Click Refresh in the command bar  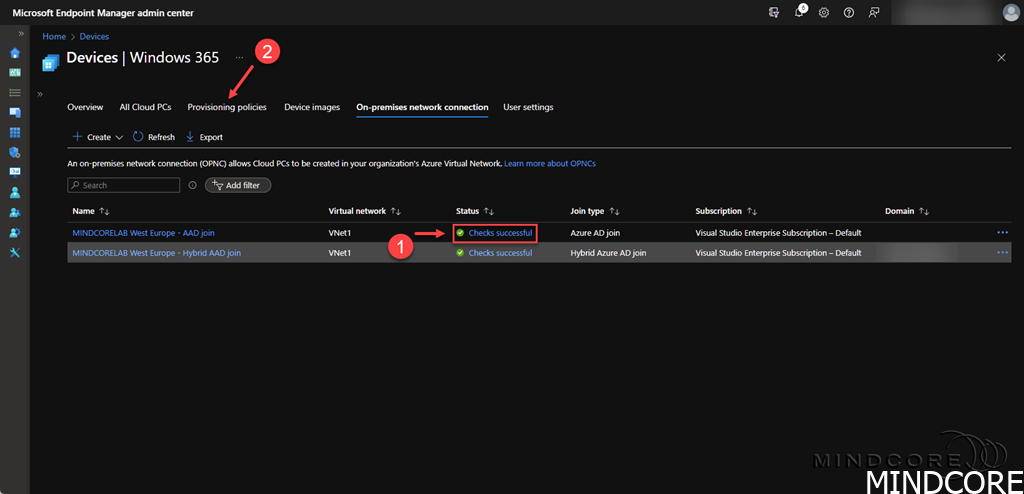click(x=153, y=137)
